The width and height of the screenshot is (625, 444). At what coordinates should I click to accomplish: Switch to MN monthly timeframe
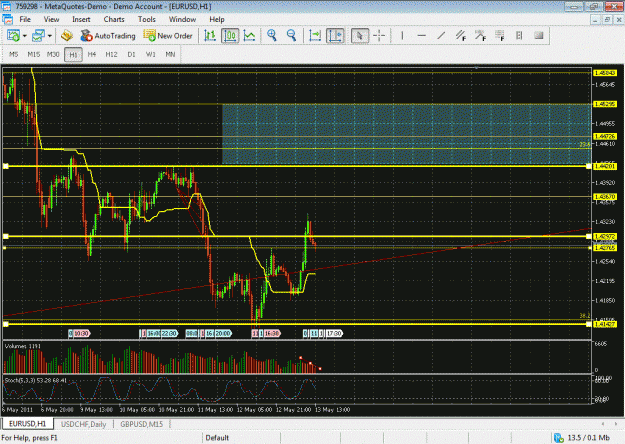(x=170, y=55)
